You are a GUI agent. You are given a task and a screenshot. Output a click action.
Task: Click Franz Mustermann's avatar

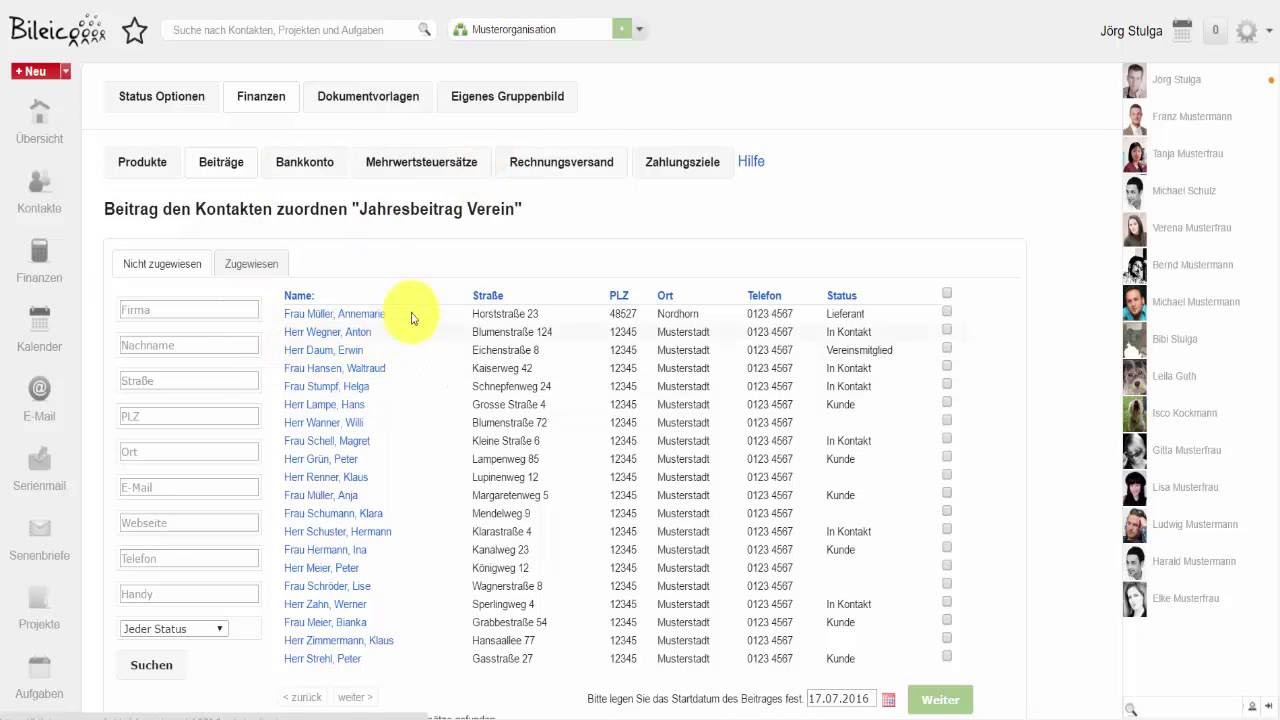pyautogui.click(x=1134, y=117)
